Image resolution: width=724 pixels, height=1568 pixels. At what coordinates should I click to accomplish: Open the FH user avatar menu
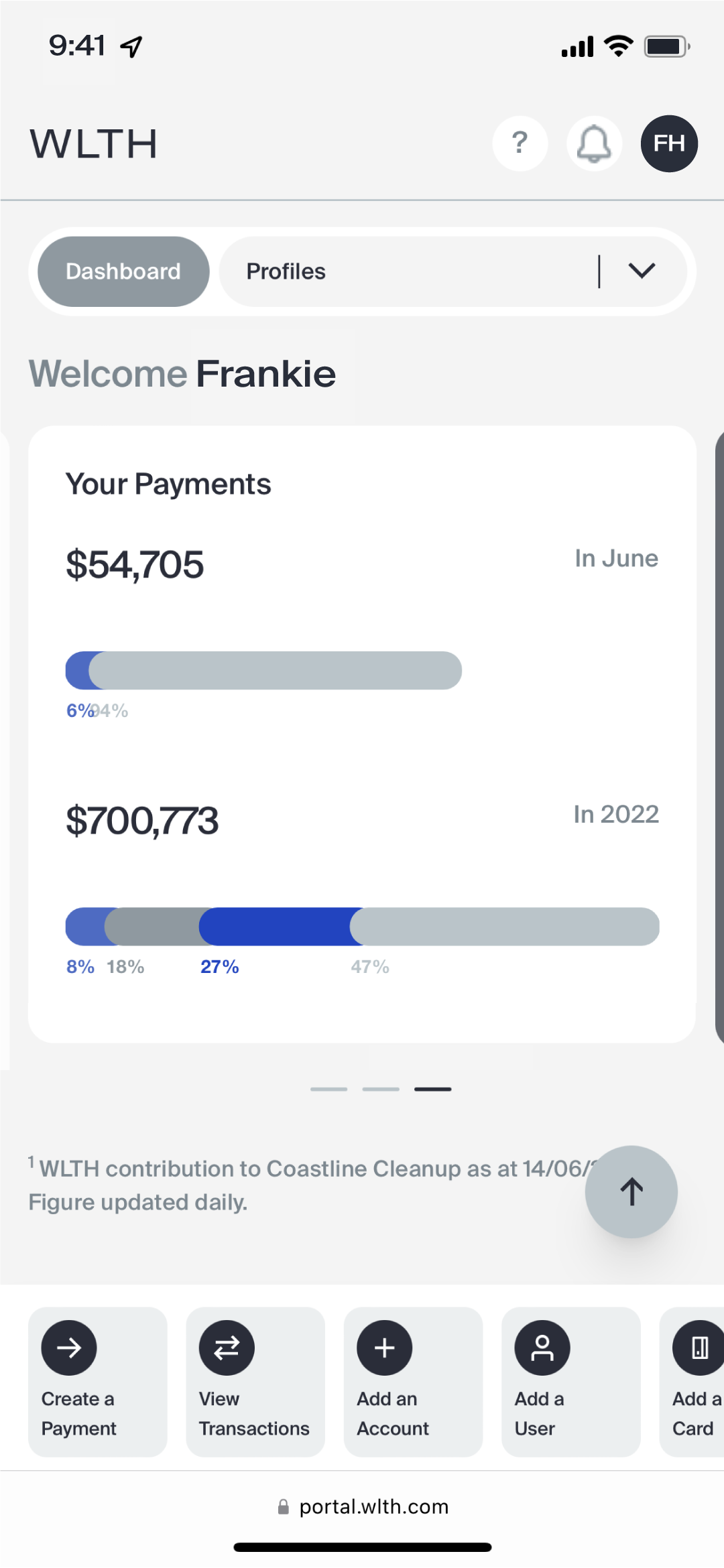pyautogui.click(x=669, y=143)
